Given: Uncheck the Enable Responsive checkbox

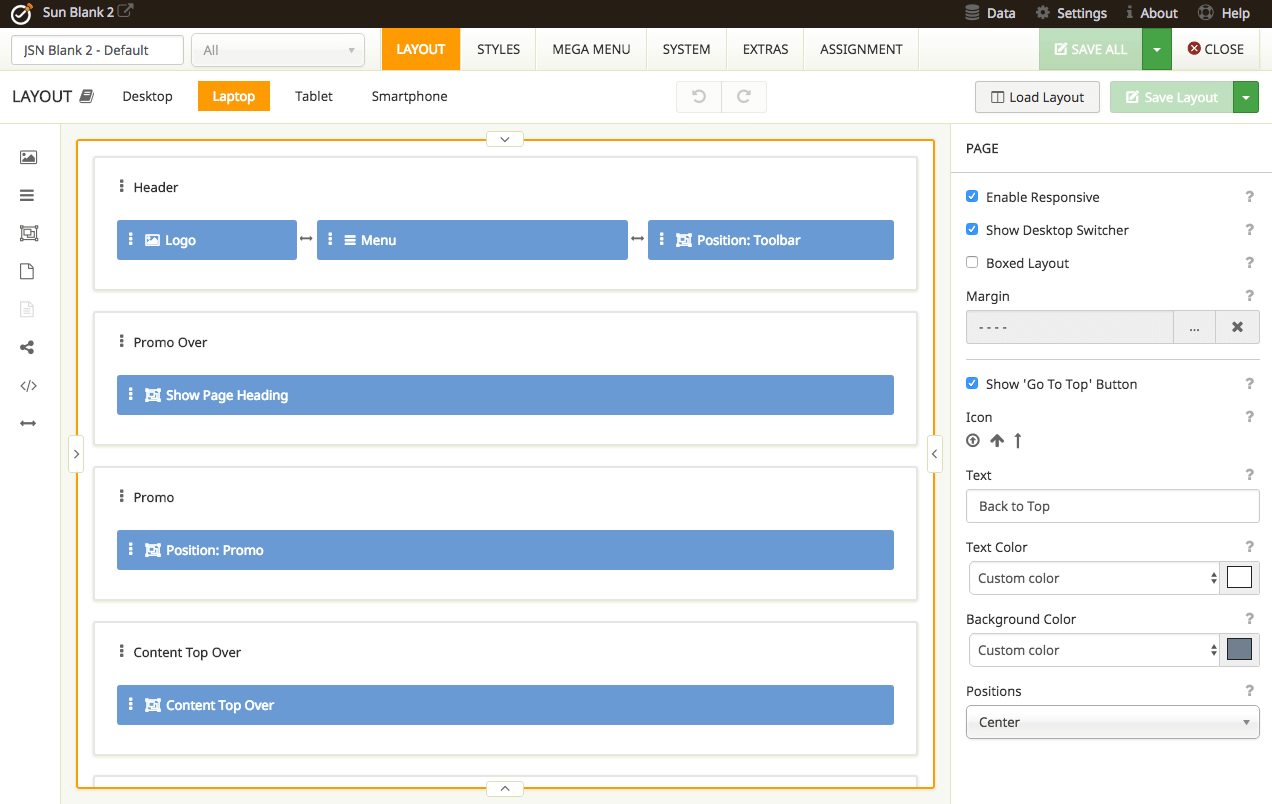Looking at the screenshot, I should pyautogui.click(x=972, y=197).
